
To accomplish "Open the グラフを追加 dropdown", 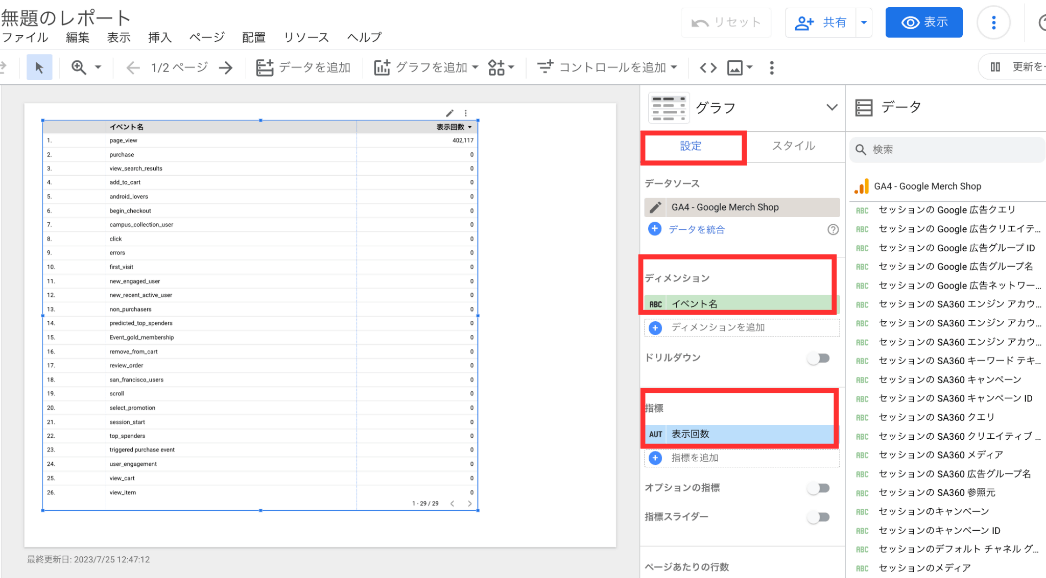I will pos(426,67).
